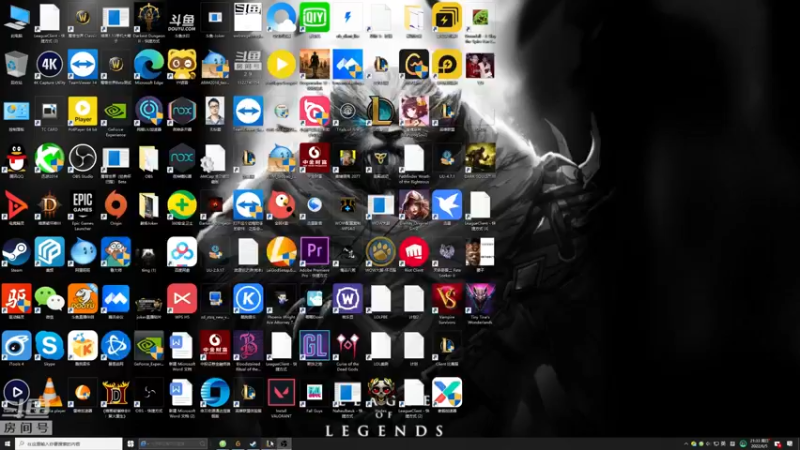The image size is (800, 450).
Task: Select the blue Skype icon
Action: click(49, 346)
